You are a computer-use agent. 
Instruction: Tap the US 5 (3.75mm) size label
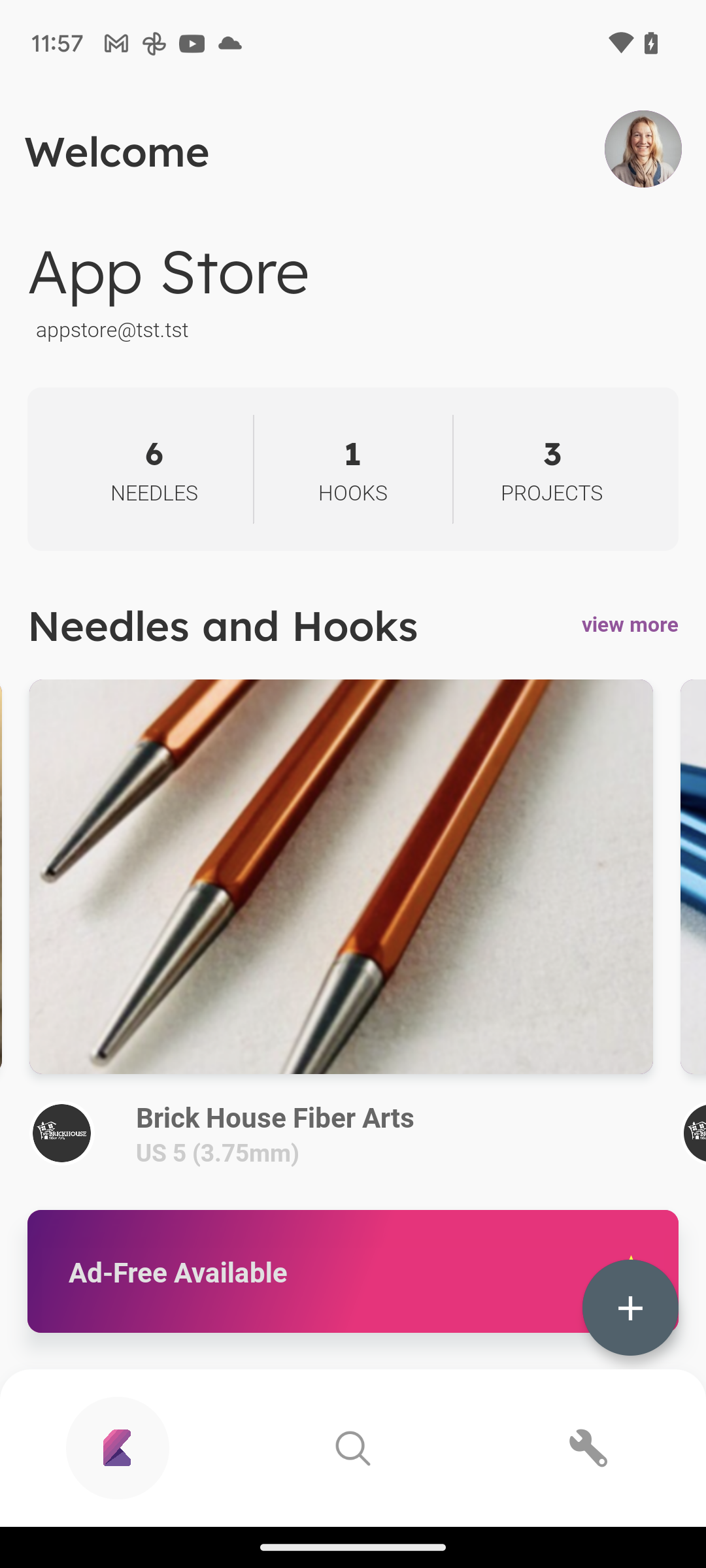coord(217,1153)
